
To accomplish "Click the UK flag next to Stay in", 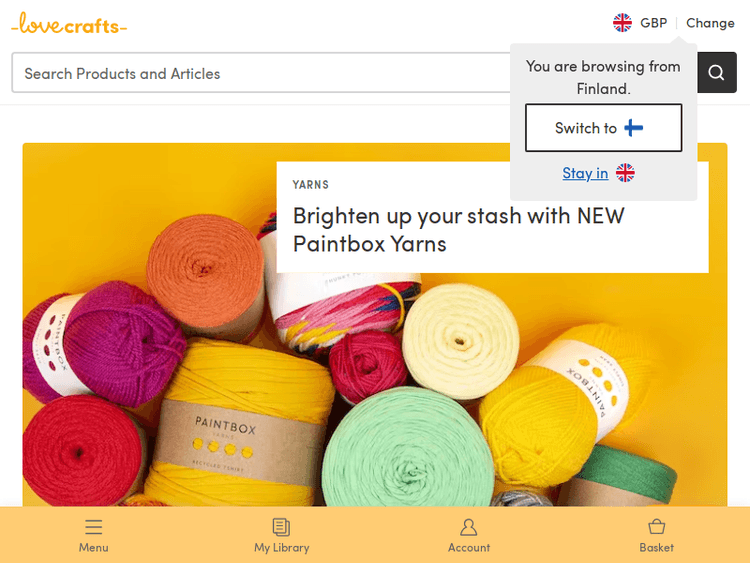I will click(625, 173).
